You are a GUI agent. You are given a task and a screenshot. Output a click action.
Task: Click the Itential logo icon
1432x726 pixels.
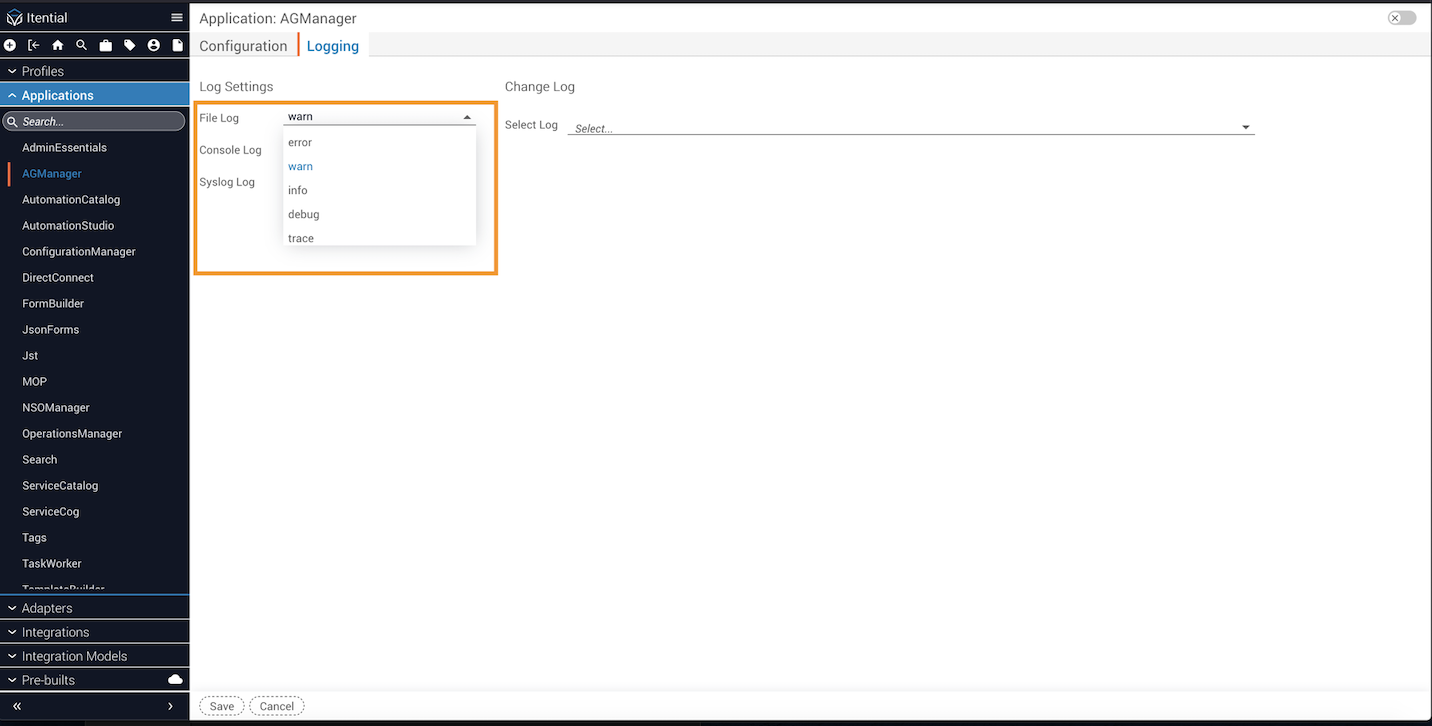pos(14,18)
